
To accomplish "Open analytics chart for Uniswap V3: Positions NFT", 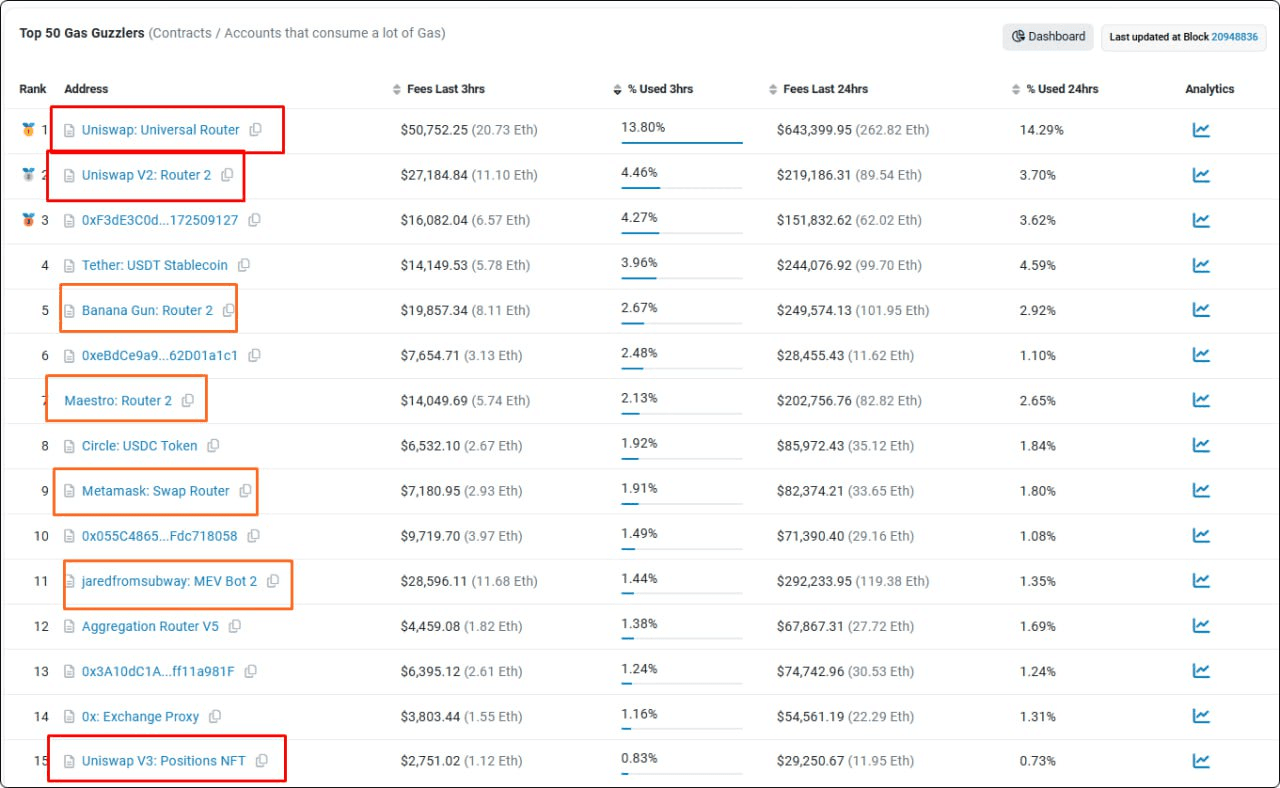I will (x=1201, y=761).
